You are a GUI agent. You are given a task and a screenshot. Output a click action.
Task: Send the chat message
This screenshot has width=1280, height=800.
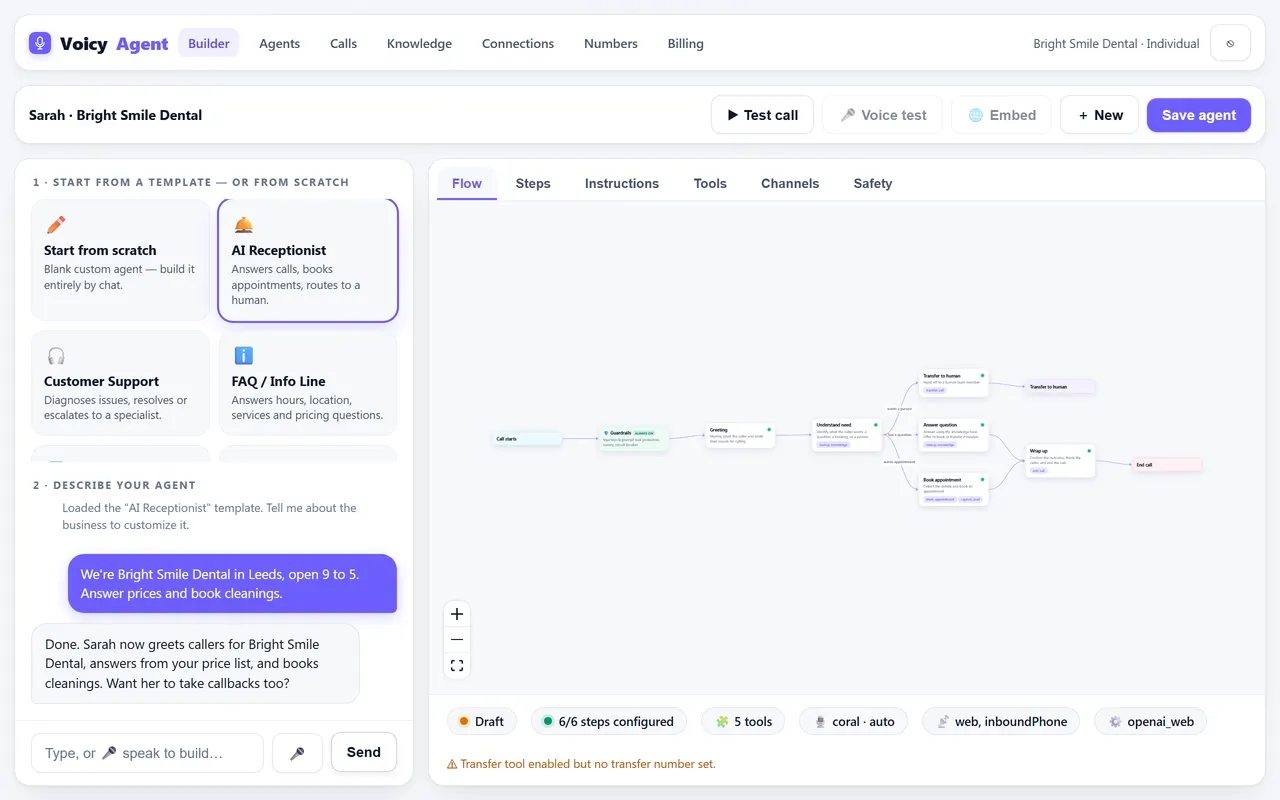[364, 752]
